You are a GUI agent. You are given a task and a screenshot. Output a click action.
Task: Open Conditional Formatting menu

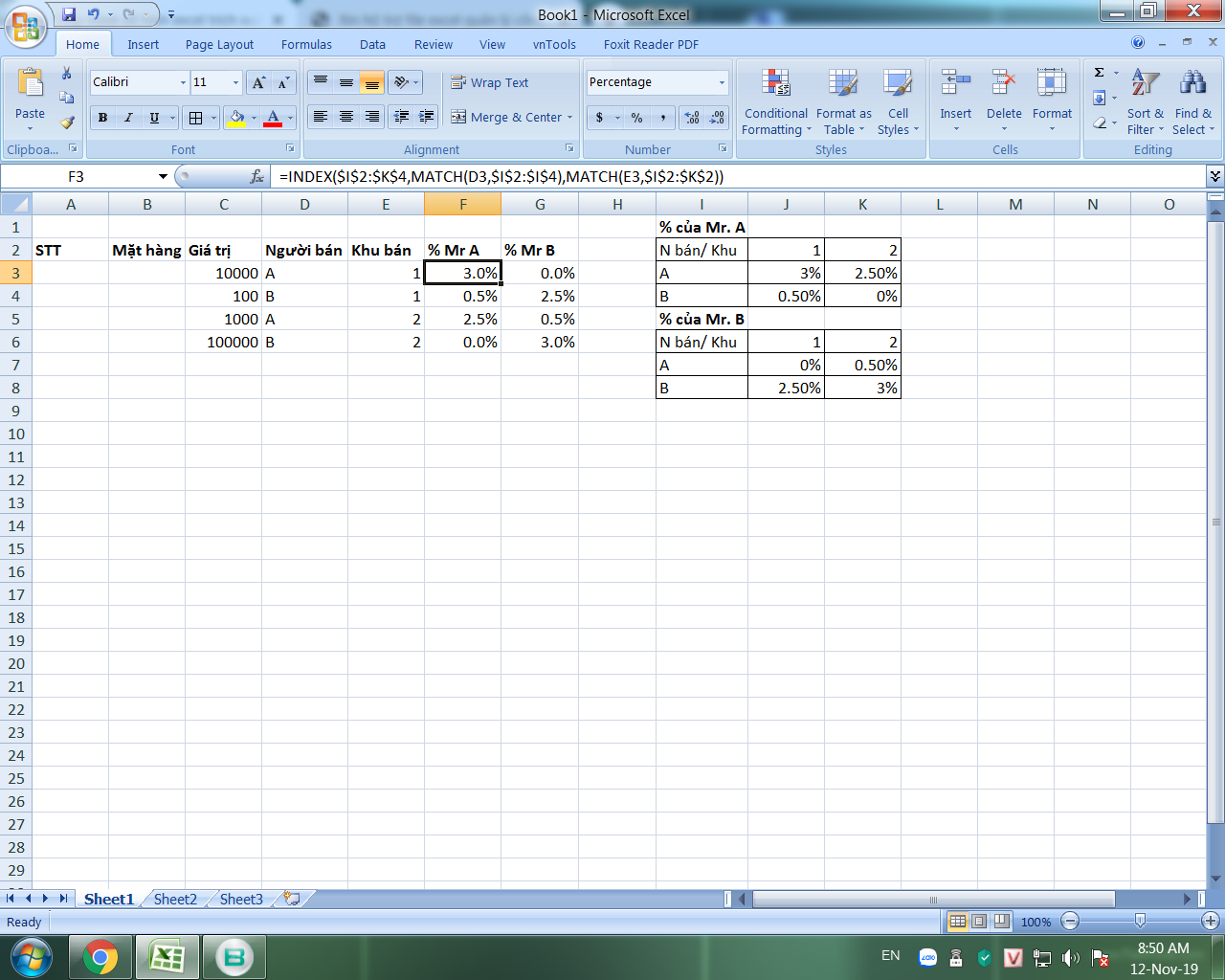[x=776, y=101]
